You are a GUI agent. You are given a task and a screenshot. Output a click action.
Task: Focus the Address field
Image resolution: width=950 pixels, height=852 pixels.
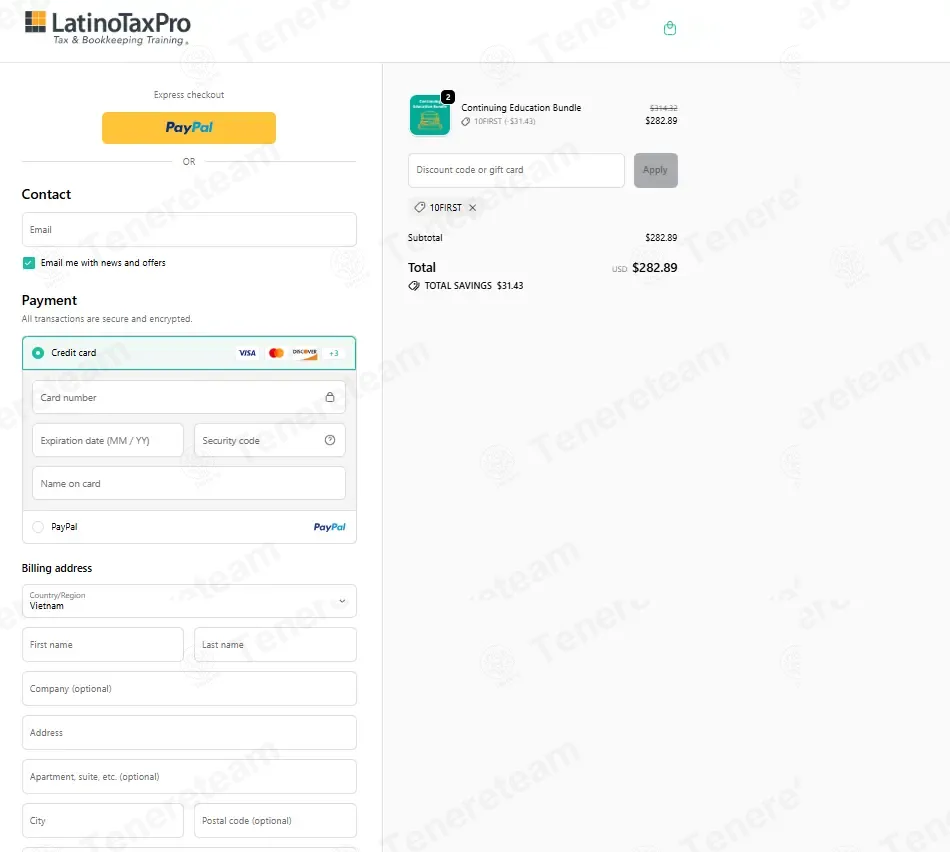click(189, 733)
